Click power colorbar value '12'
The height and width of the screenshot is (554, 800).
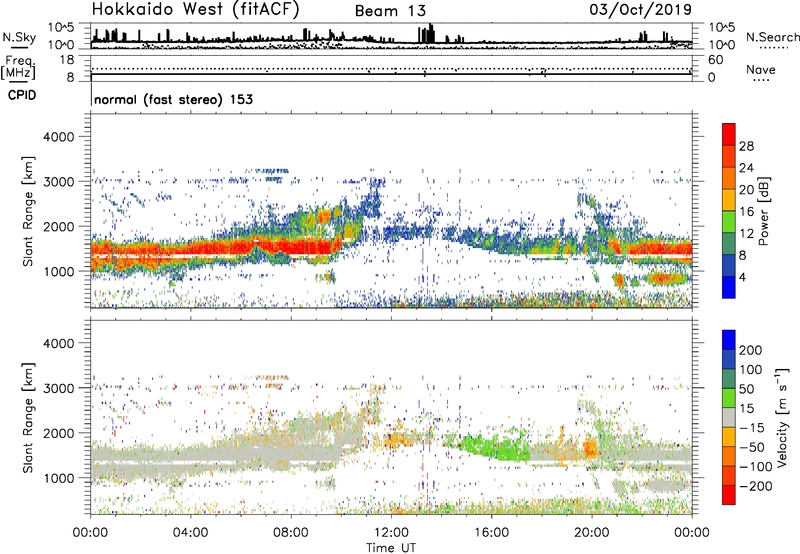746,233
